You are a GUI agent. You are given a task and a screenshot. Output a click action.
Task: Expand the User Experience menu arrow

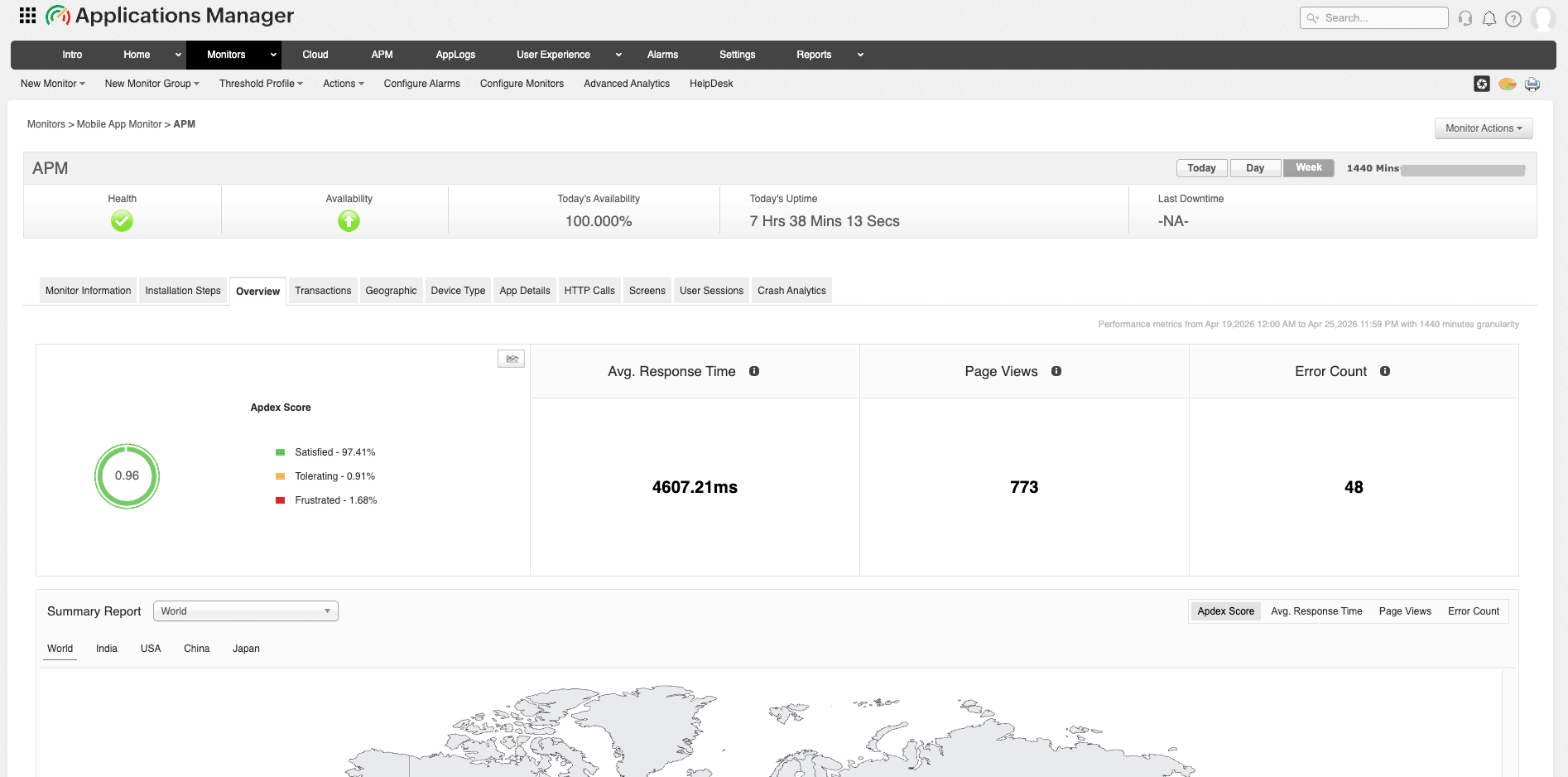[618, 55]
